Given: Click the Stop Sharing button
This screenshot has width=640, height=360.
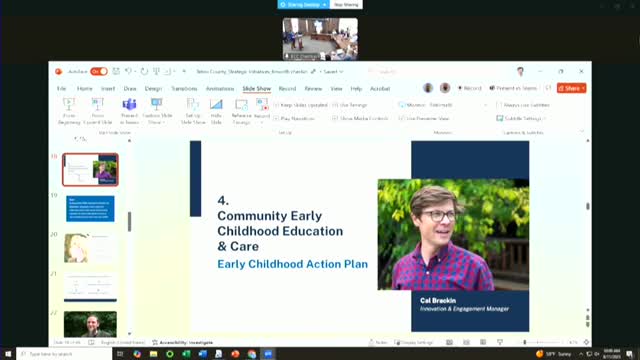Looking at the screenshot, I should 346,4.
